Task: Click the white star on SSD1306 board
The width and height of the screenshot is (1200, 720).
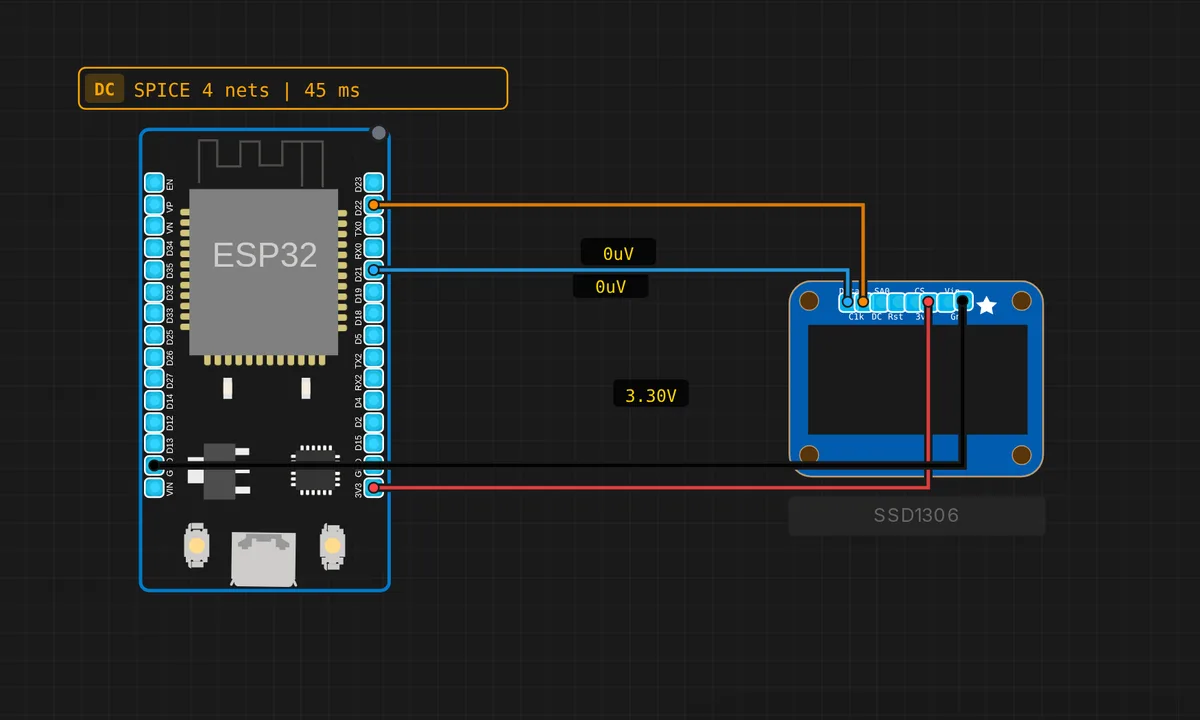Action: pyautogui.click(x=987, y=305)
